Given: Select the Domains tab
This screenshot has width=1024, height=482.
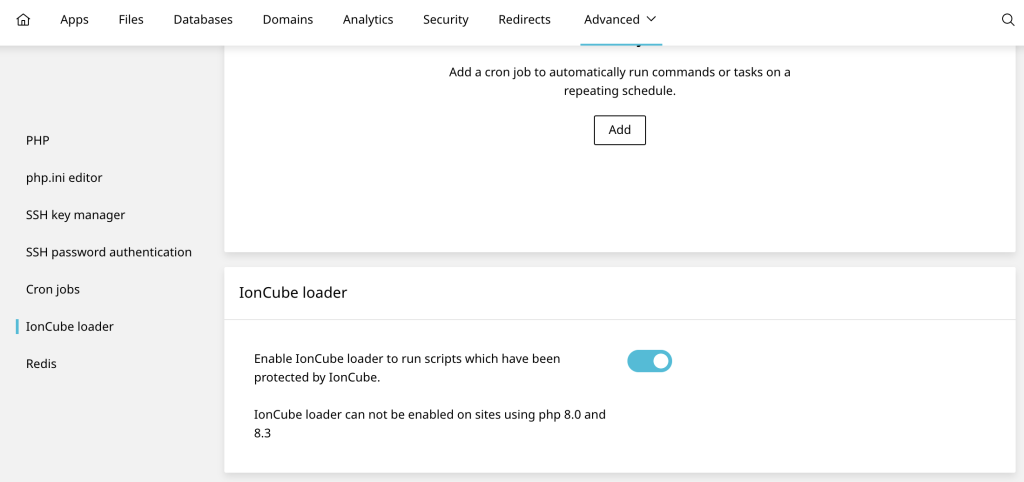Looking at the screenshot, I should [x=288, y=20].
